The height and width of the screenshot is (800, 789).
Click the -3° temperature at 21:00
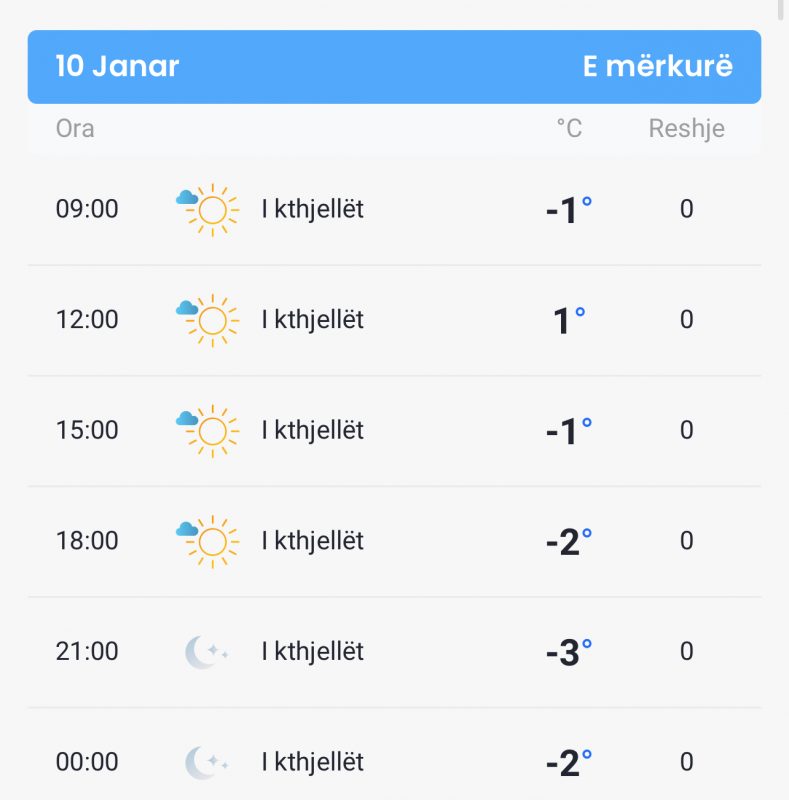pyautogui.click(x=569, y=652)
